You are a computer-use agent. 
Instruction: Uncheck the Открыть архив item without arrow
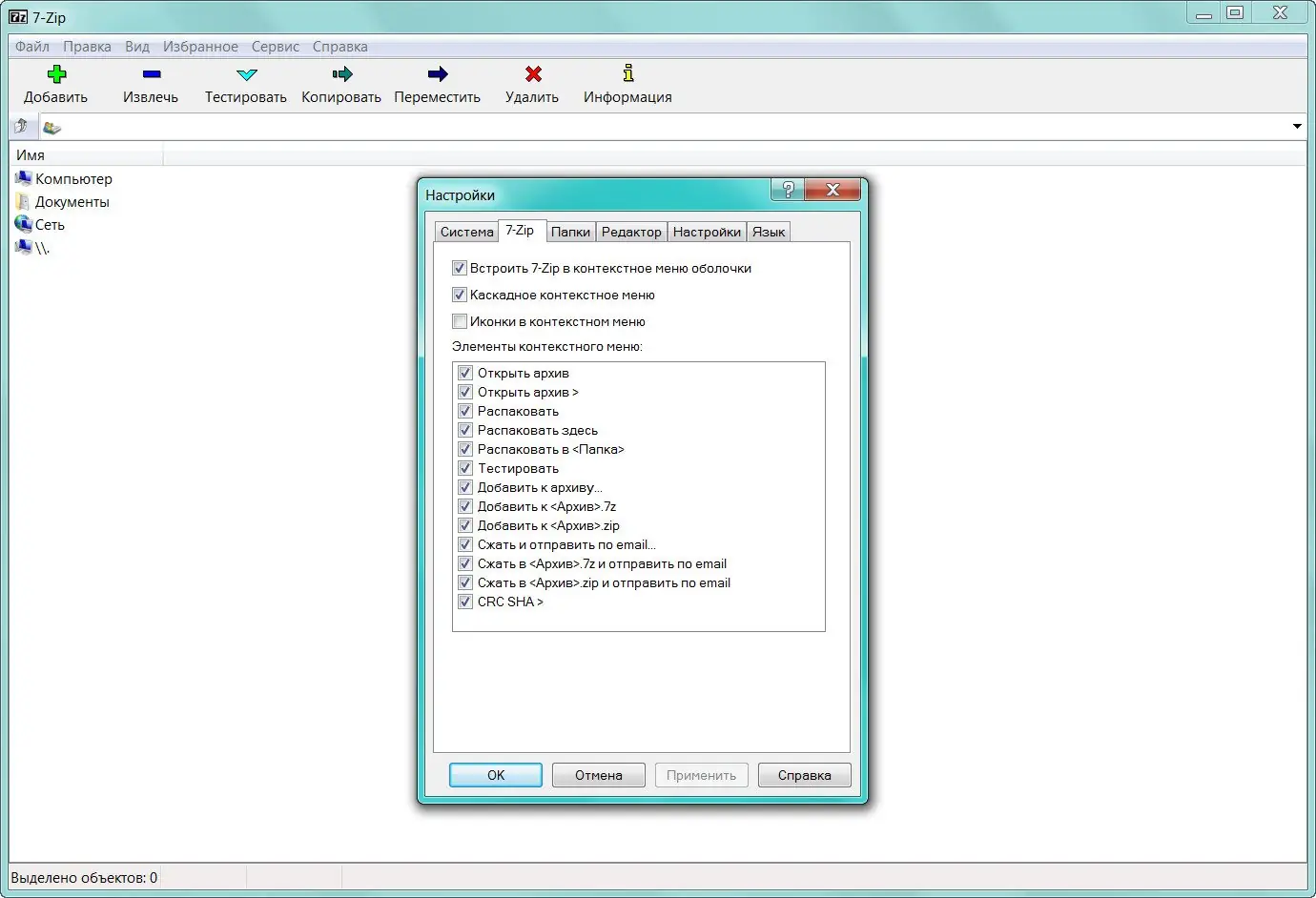click(465, 373)
